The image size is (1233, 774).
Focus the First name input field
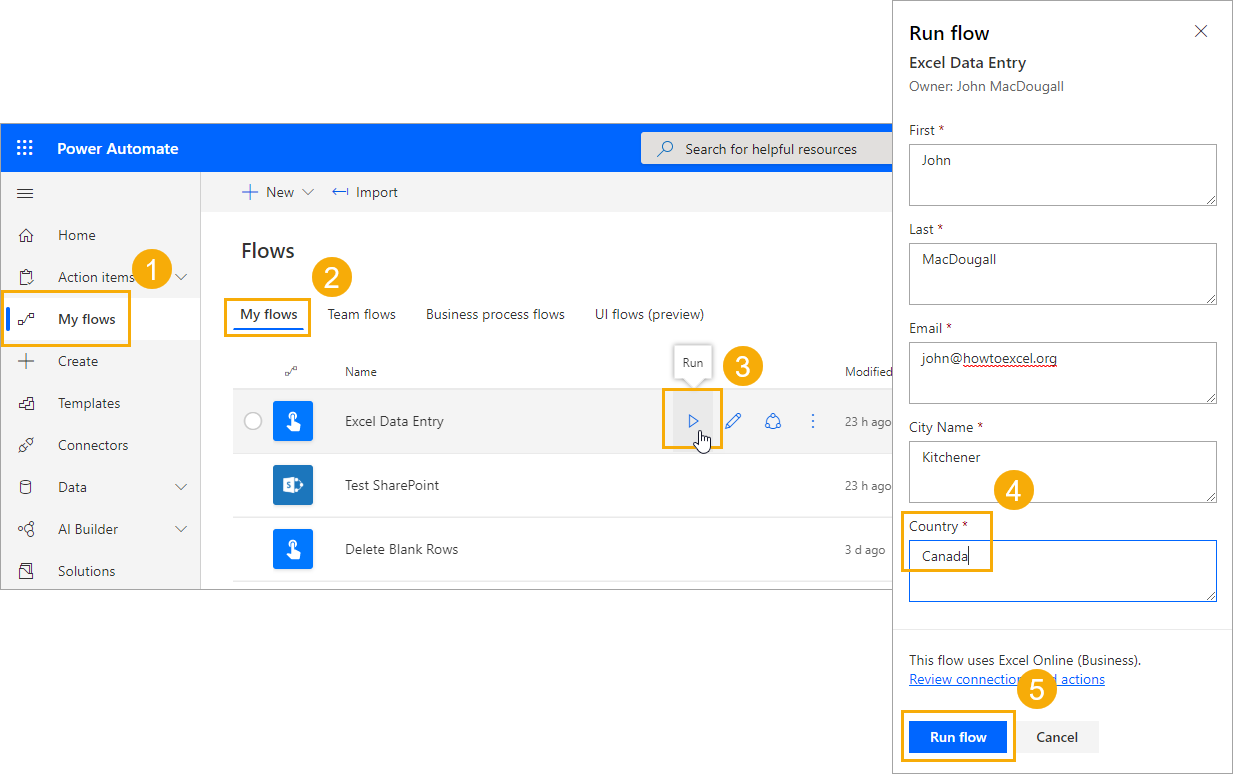(1063, 175)
